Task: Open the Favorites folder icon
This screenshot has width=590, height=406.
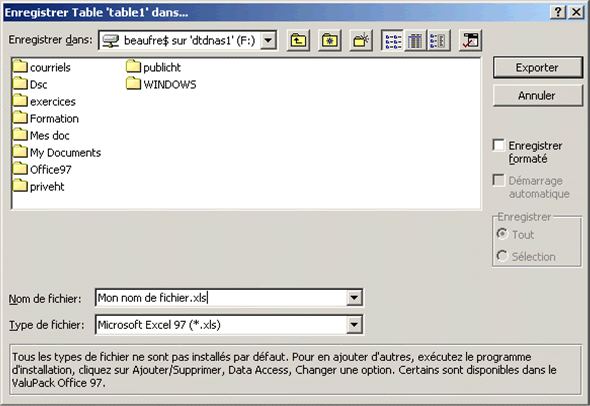Action: [330, 41]
